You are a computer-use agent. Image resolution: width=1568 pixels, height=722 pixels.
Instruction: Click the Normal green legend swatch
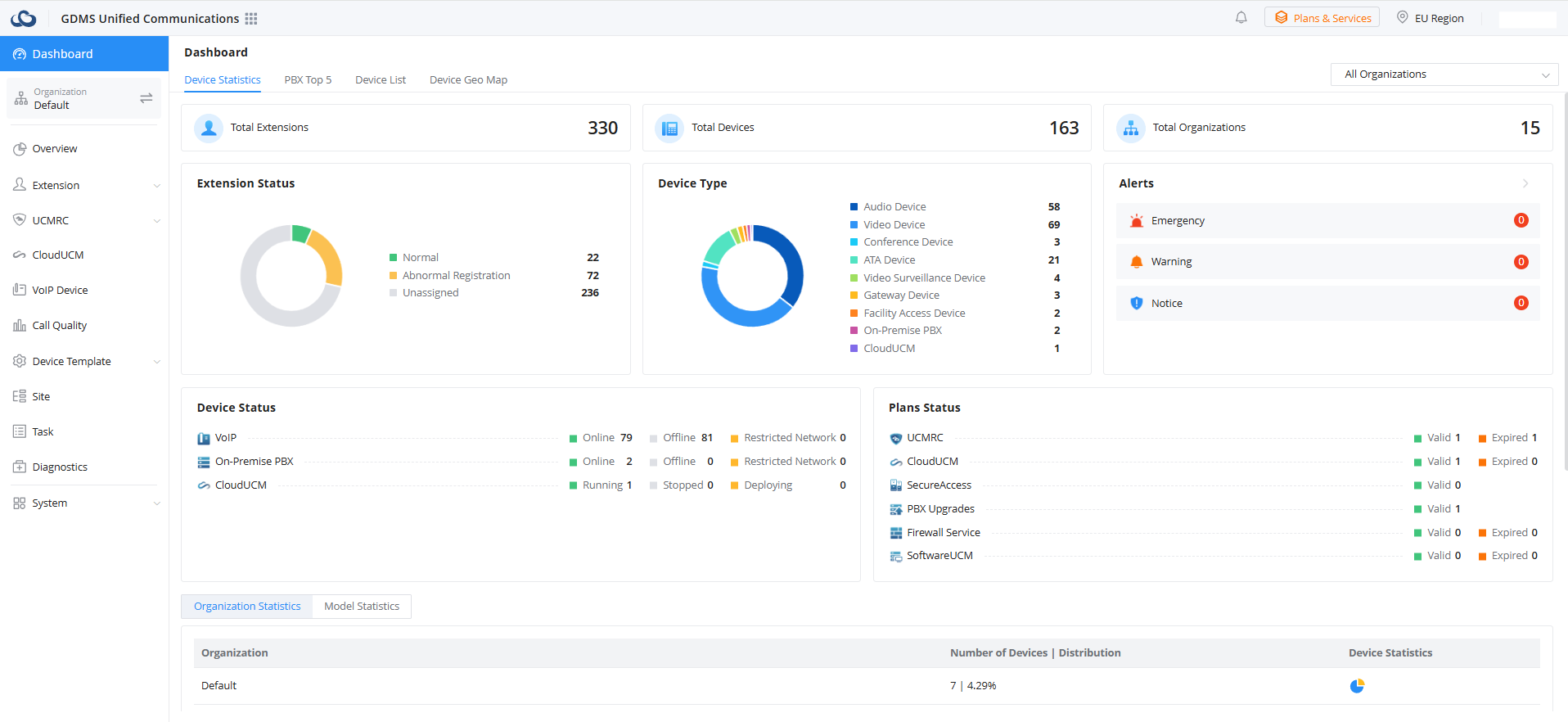[394, 258]
